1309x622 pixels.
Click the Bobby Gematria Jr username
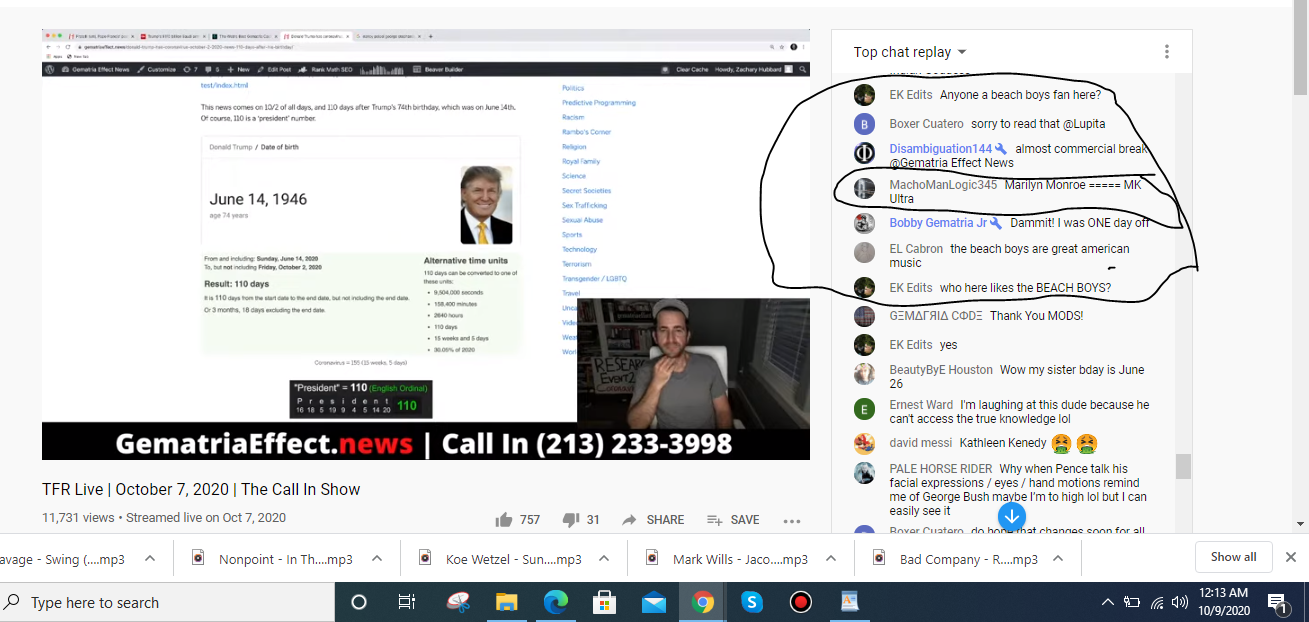938,223
